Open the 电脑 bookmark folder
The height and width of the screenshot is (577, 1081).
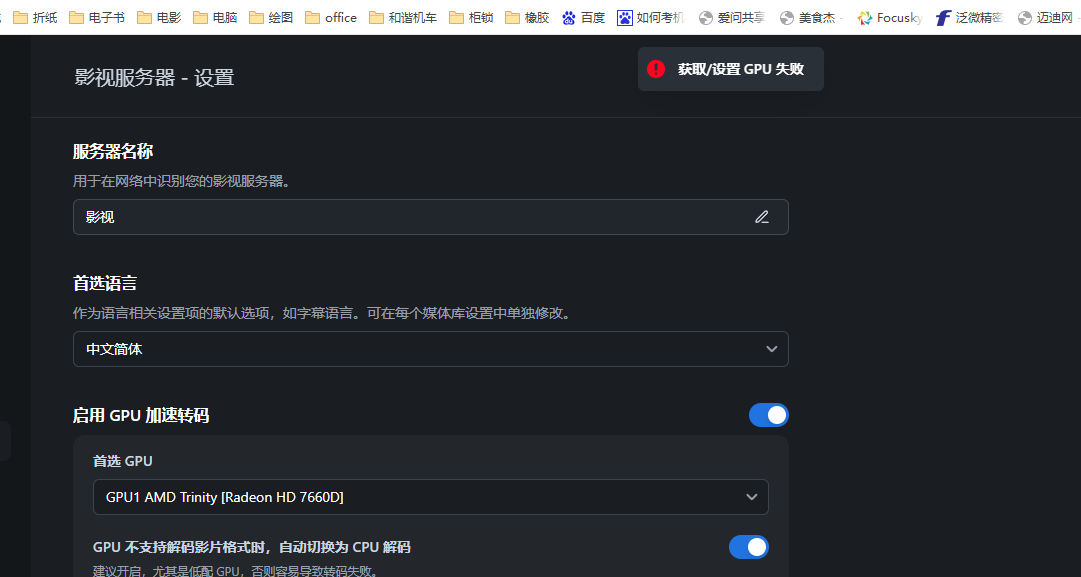point(215,17)
